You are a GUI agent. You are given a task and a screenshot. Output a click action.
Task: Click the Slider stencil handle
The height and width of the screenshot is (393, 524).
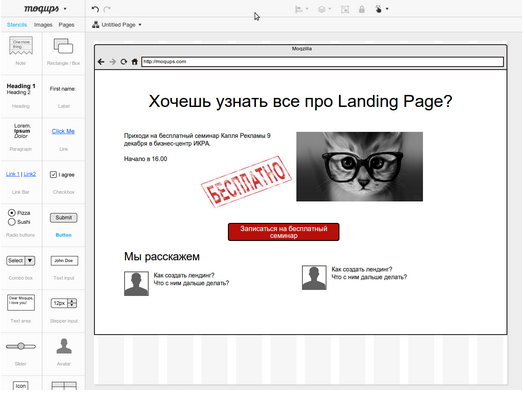pyautogui.click(x=21, y=346)
